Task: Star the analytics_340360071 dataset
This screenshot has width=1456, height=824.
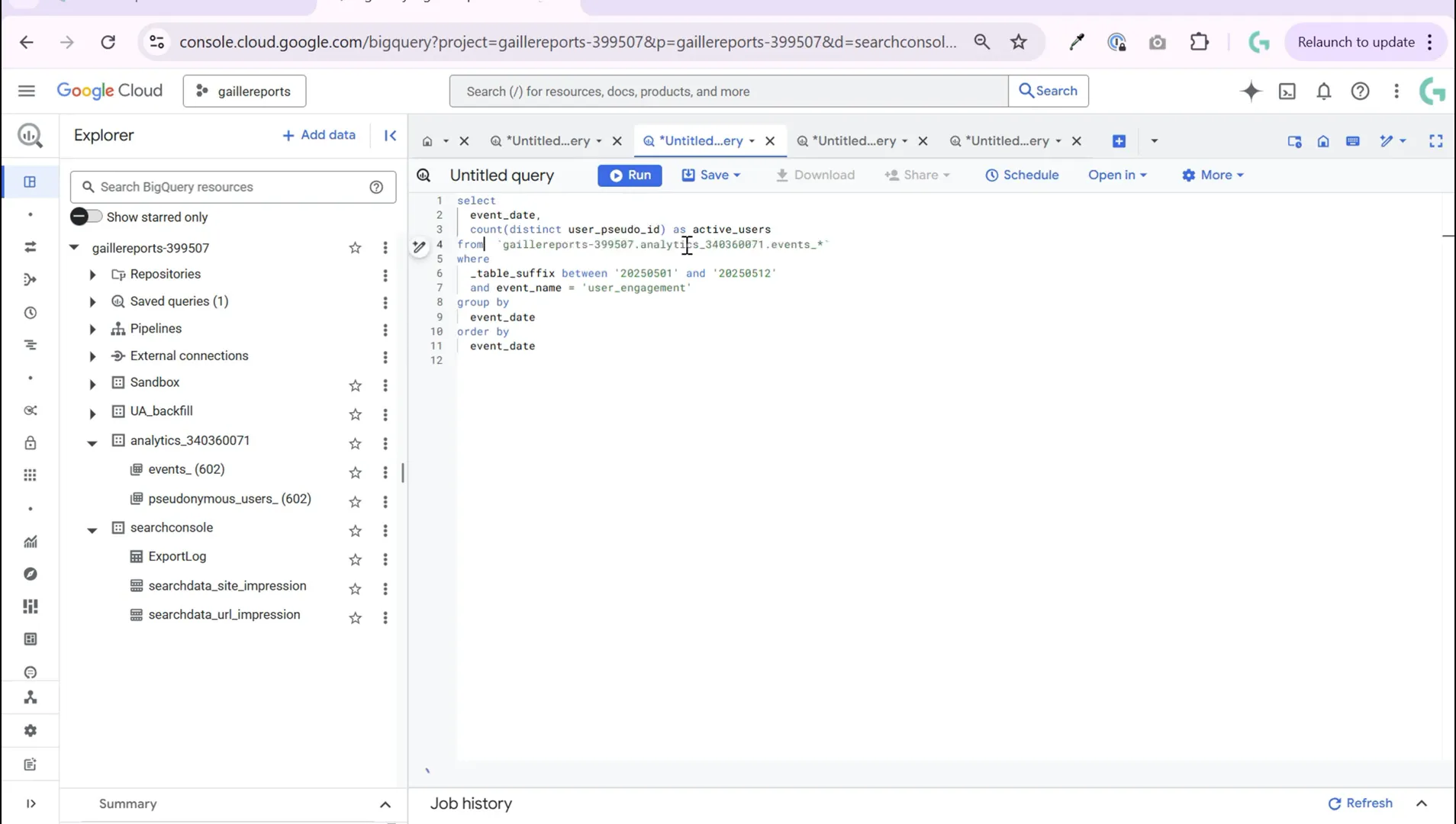Action: [x=355, y=443]
